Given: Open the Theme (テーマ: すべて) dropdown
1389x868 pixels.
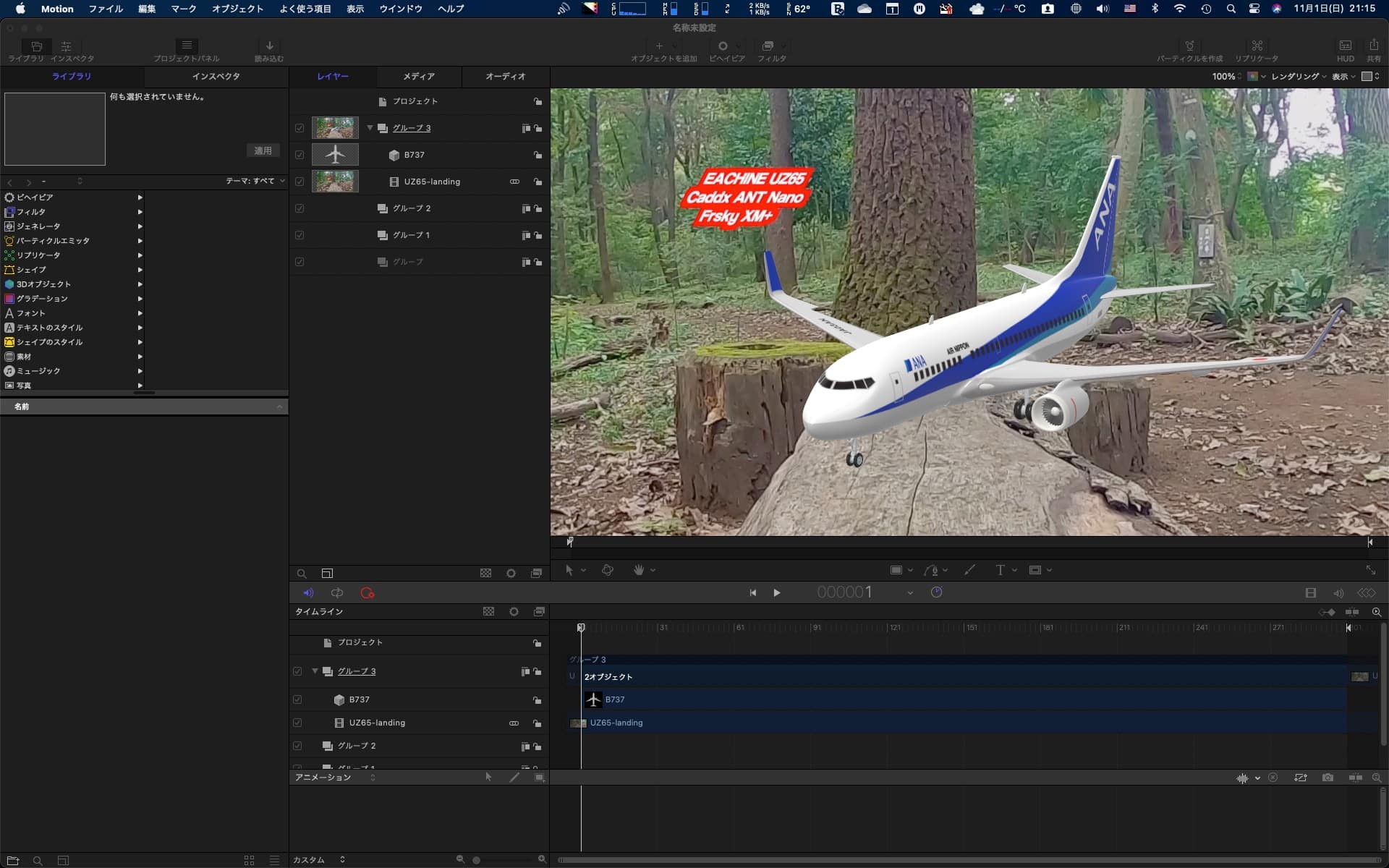Looking at the screenshot, I should pyautogui.click(x=255, y=181).
